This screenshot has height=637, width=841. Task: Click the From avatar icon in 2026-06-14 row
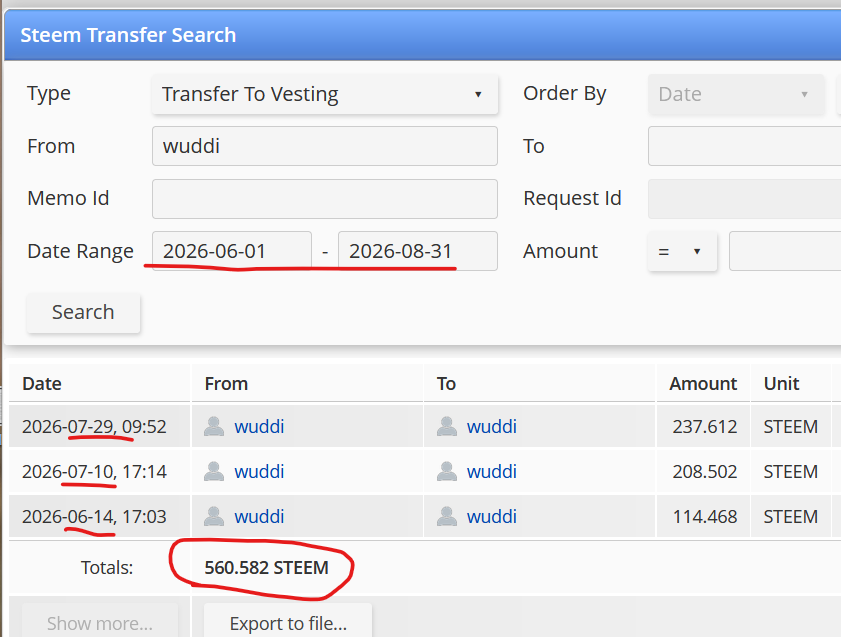[214, 516]
